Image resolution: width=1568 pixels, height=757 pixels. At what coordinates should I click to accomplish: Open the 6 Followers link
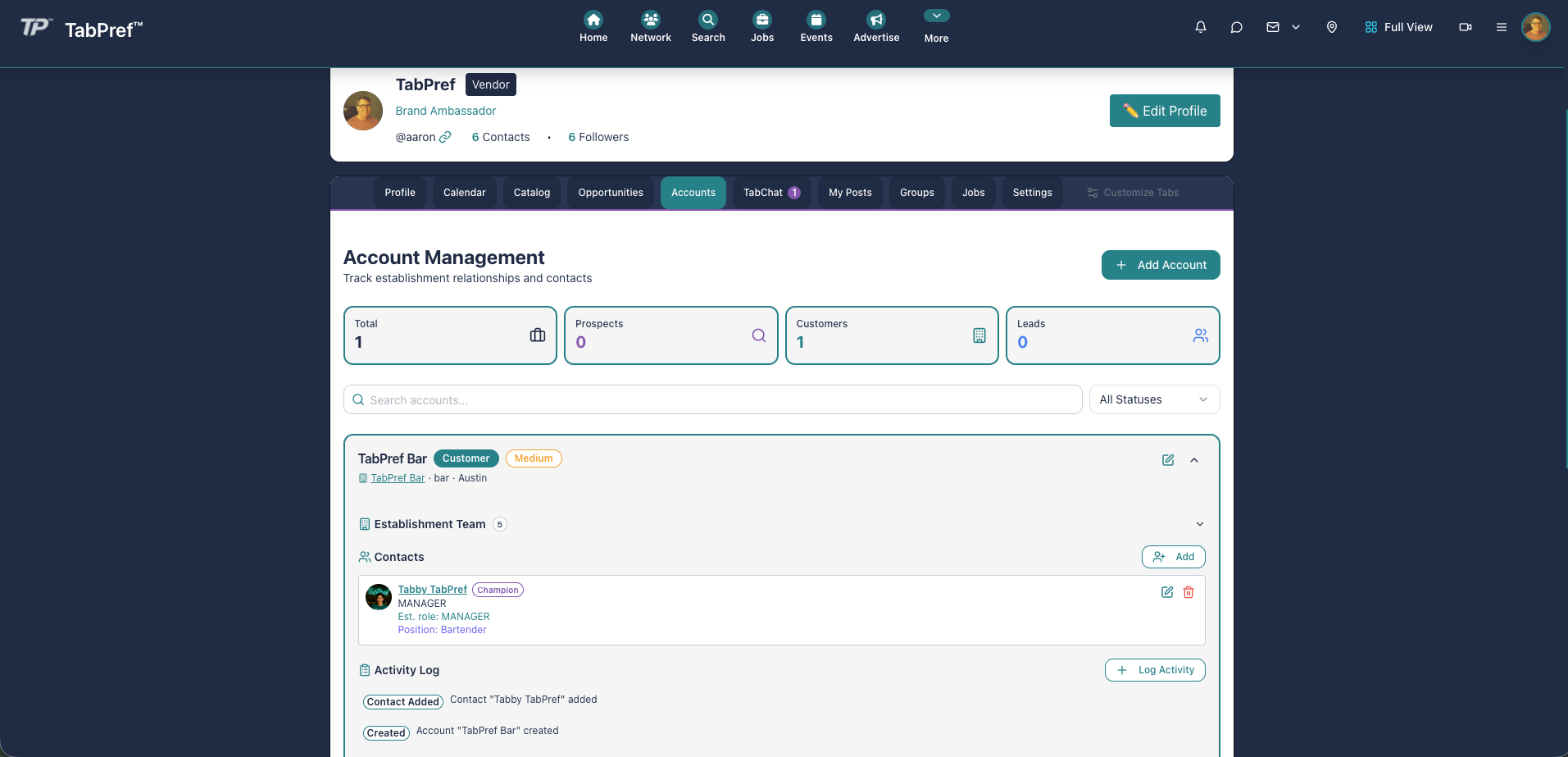tap(598, 137)
